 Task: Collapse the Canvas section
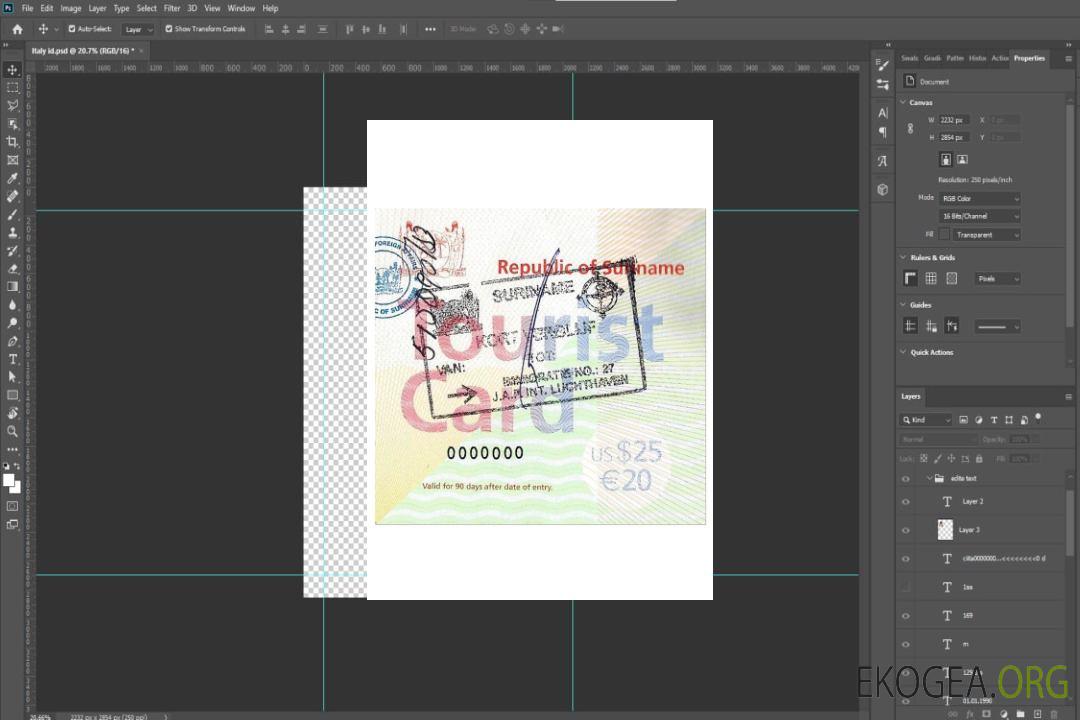pos(904,102)
